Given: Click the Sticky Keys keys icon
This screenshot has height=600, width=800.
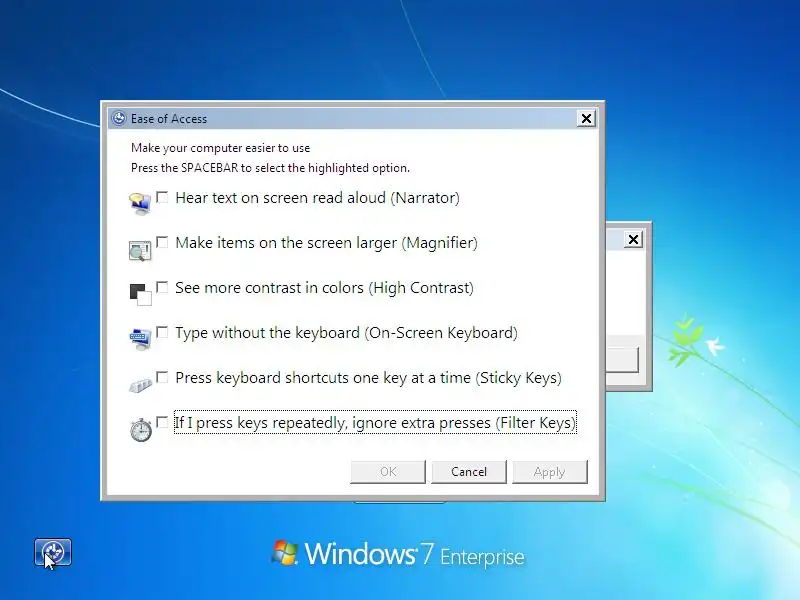Looking at the screenshot, I should pyautogui.click(x=140, y=385).
